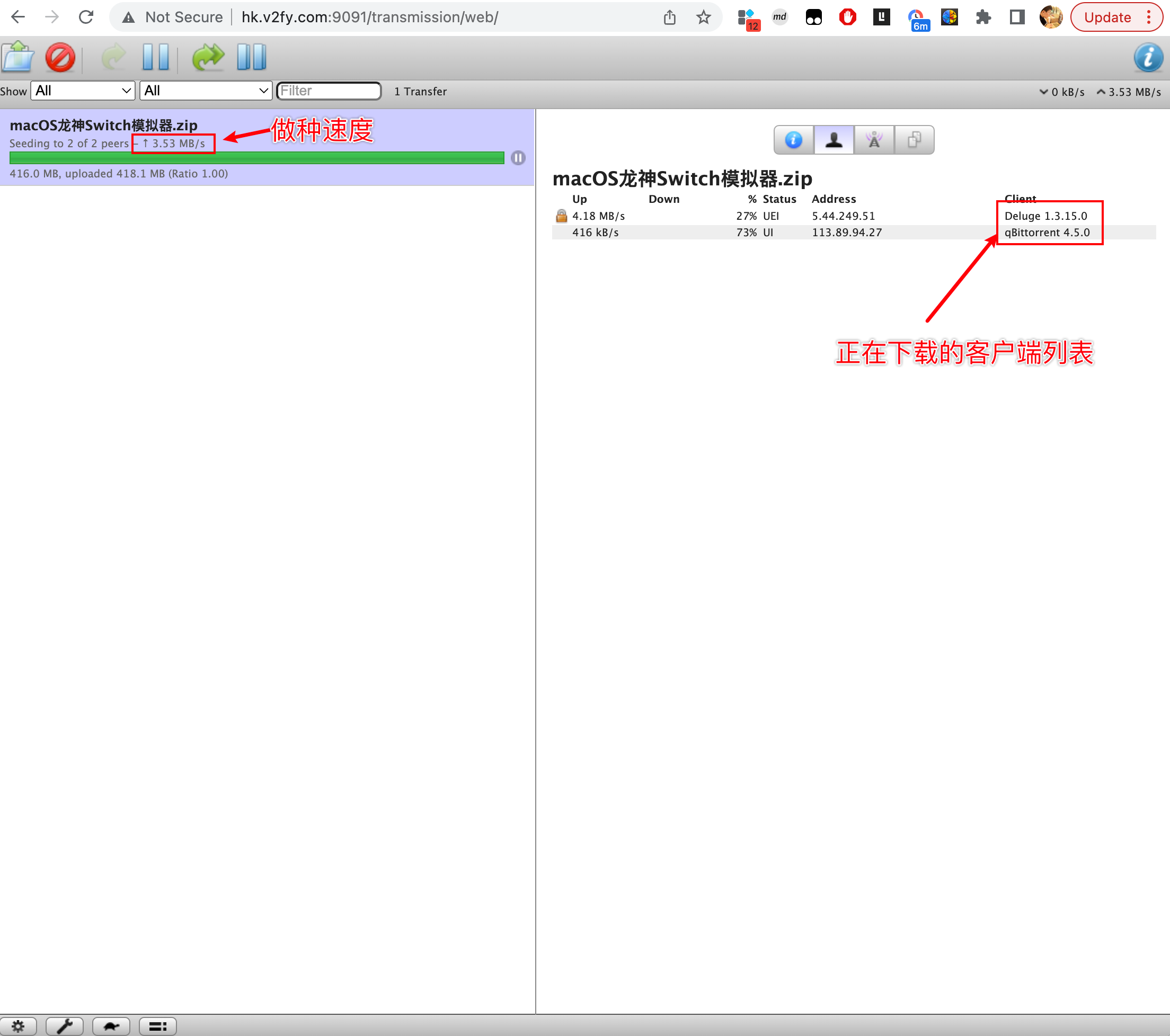Screen dimensions: 1170x1036
Task: Switch to inspector Info tab
Action: click(x=793, y=140)
